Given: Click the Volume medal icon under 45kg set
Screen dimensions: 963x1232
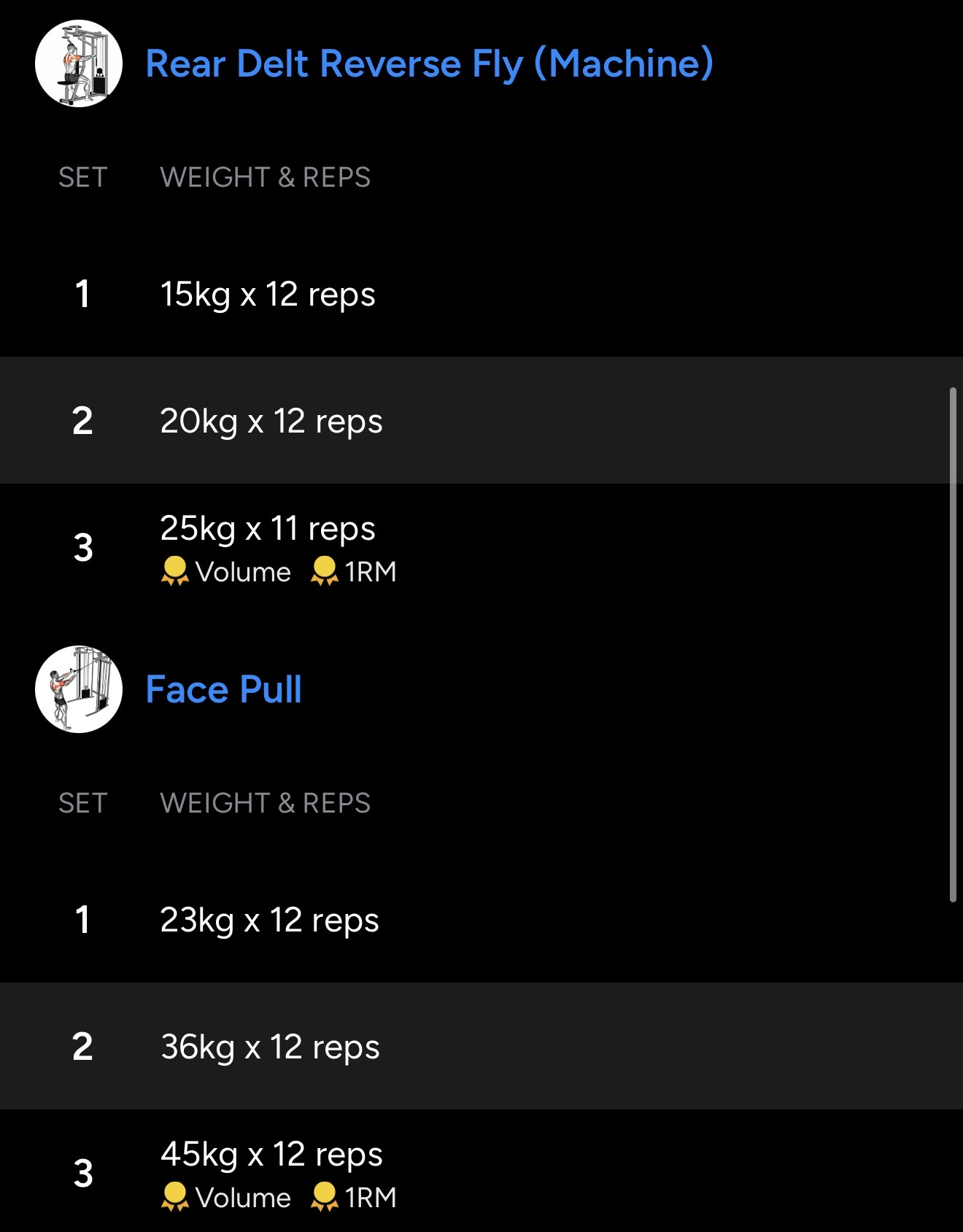Looking at the screenshot, I should click(174, 1197).
